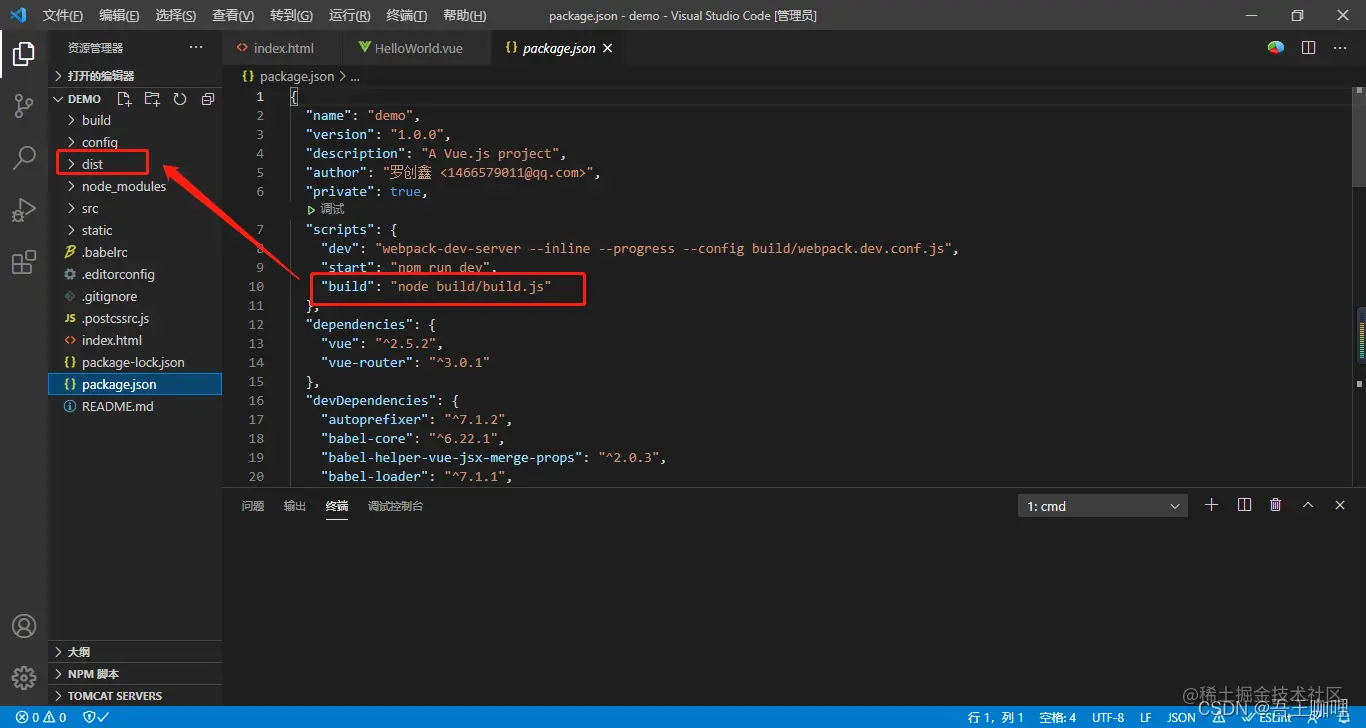Expand the src folder

point(135,208)
